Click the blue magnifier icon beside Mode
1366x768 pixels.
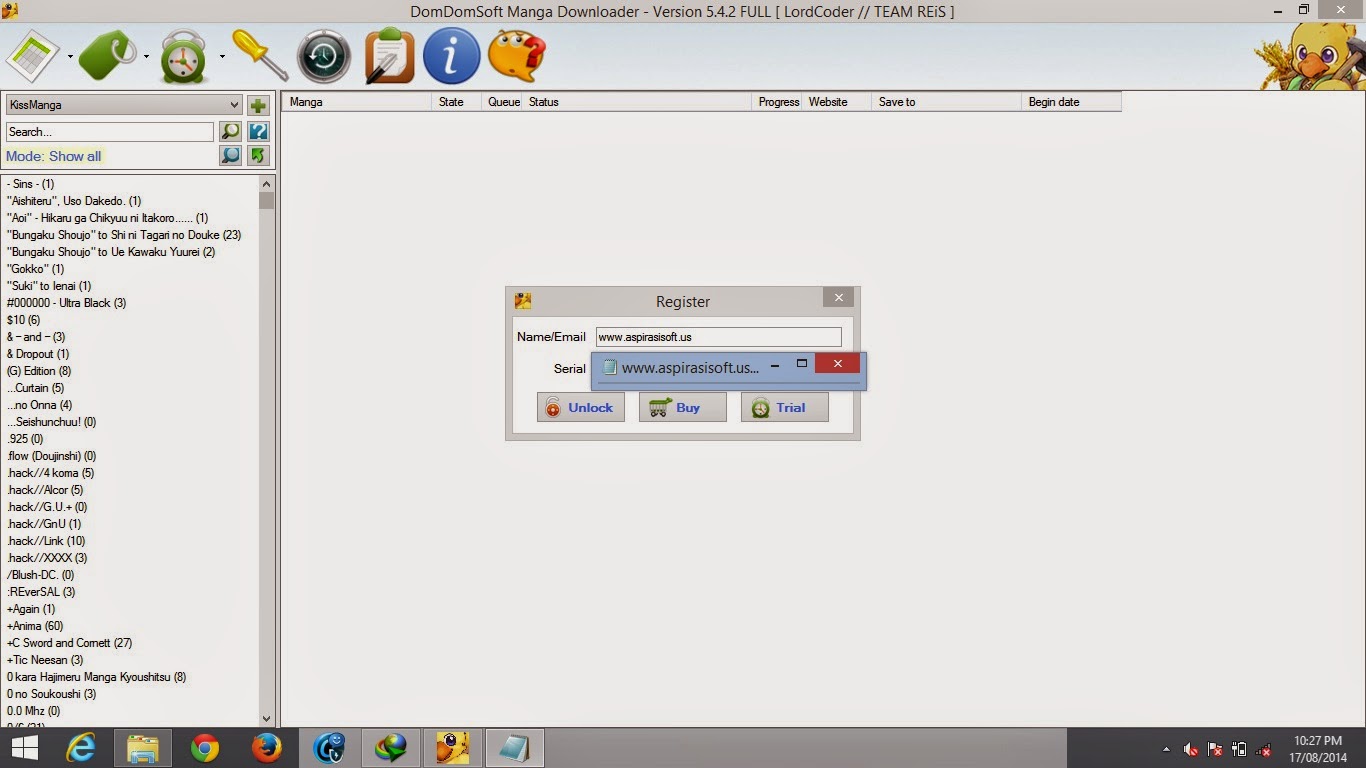tap(230, 155)
